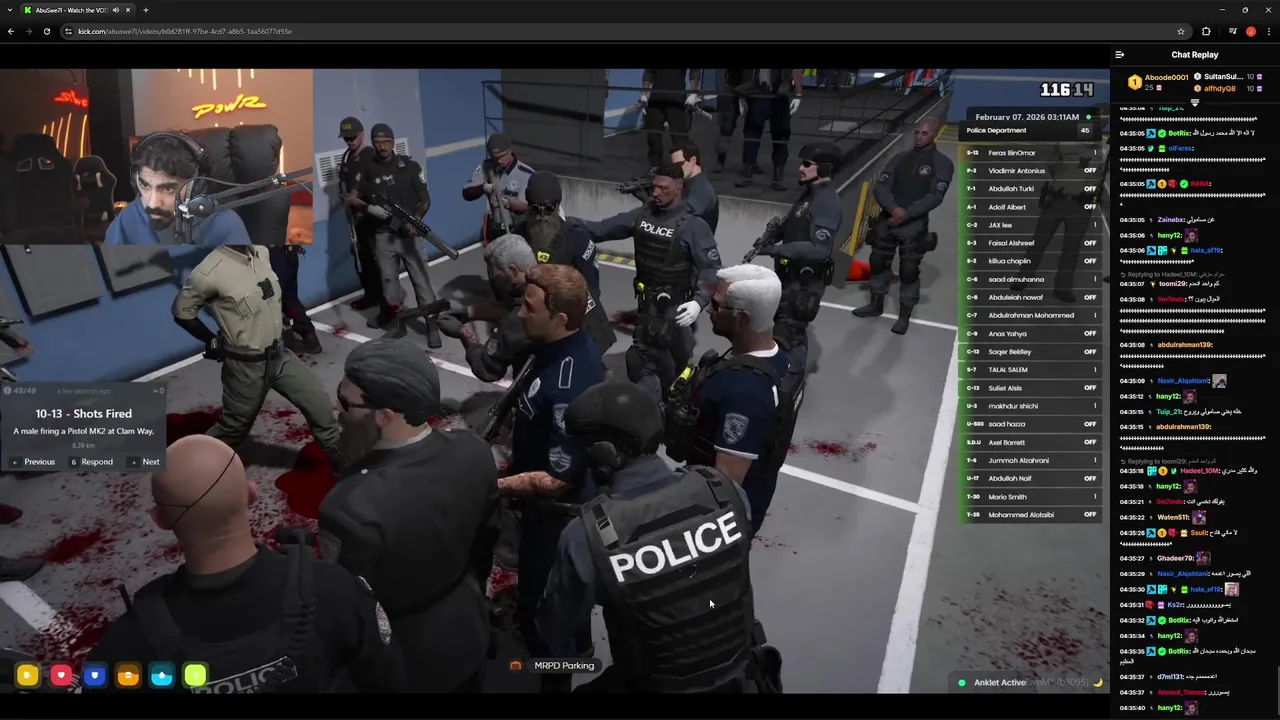
Task: Click the yellow hunger status icon
Action: coord(27,676)
